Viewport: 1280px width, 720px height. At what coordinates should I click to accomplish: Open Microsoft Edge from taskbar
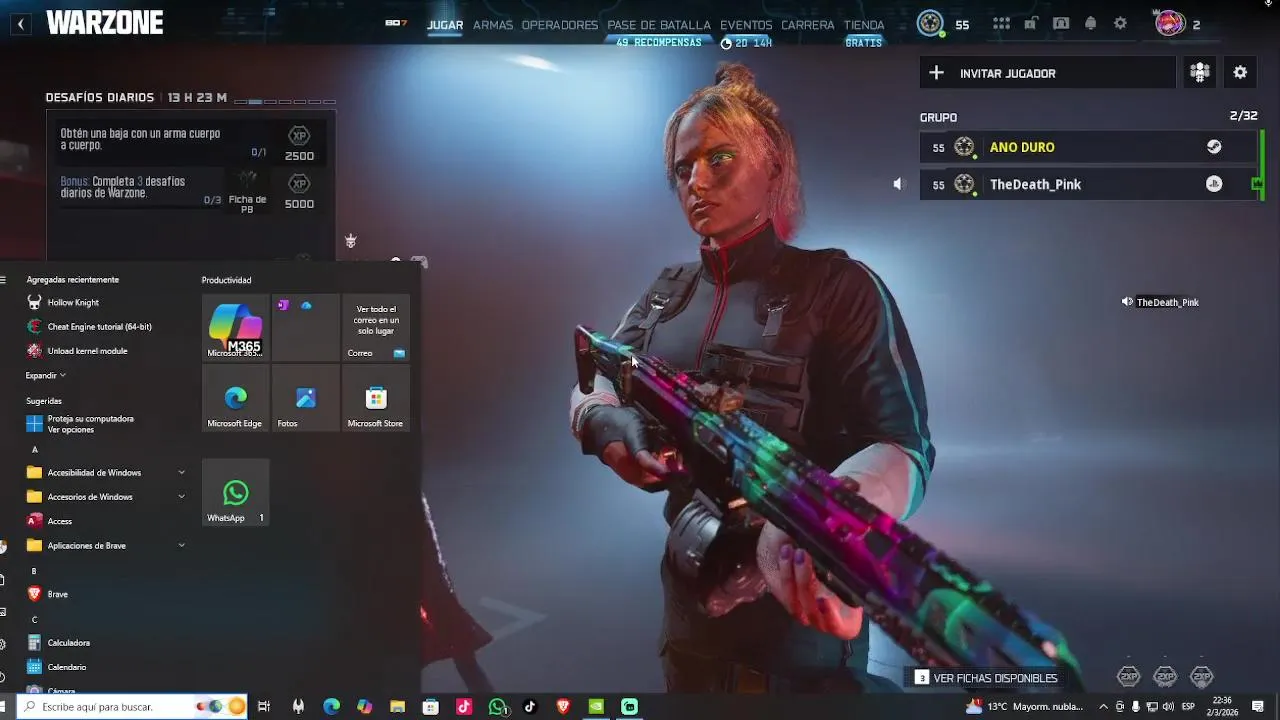331,706
